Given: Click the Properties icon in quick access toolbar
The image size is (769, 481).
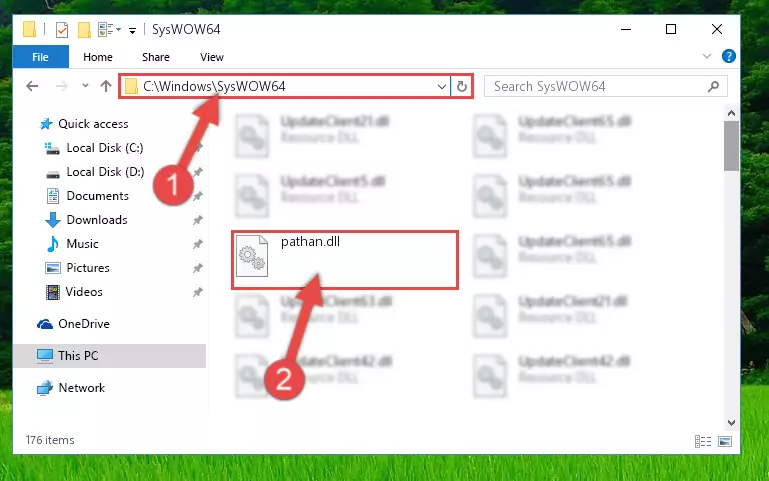Looking at the screenshot, I should (x=62, y=30).
